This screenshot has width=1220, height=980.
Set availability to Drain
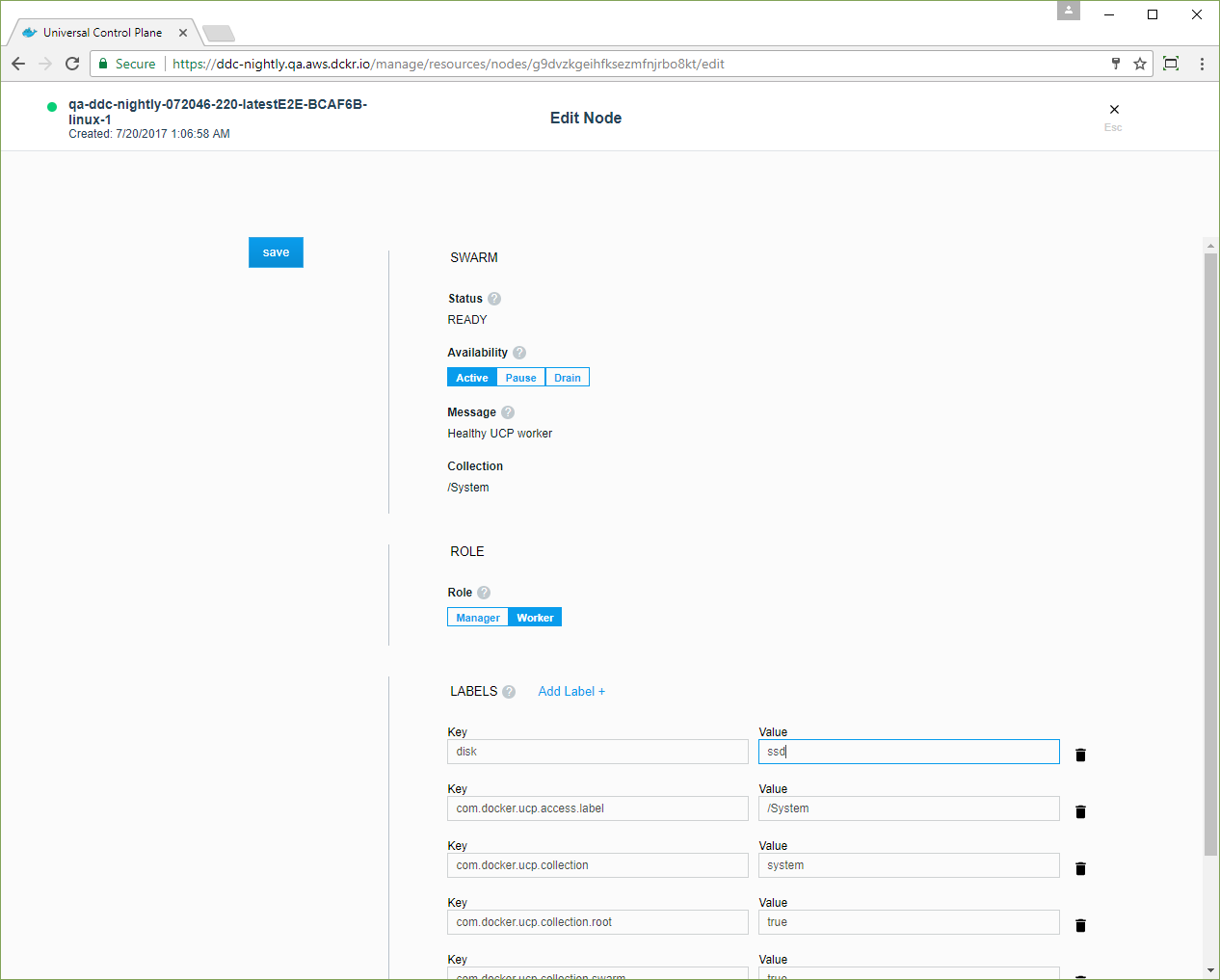[568, 378]
